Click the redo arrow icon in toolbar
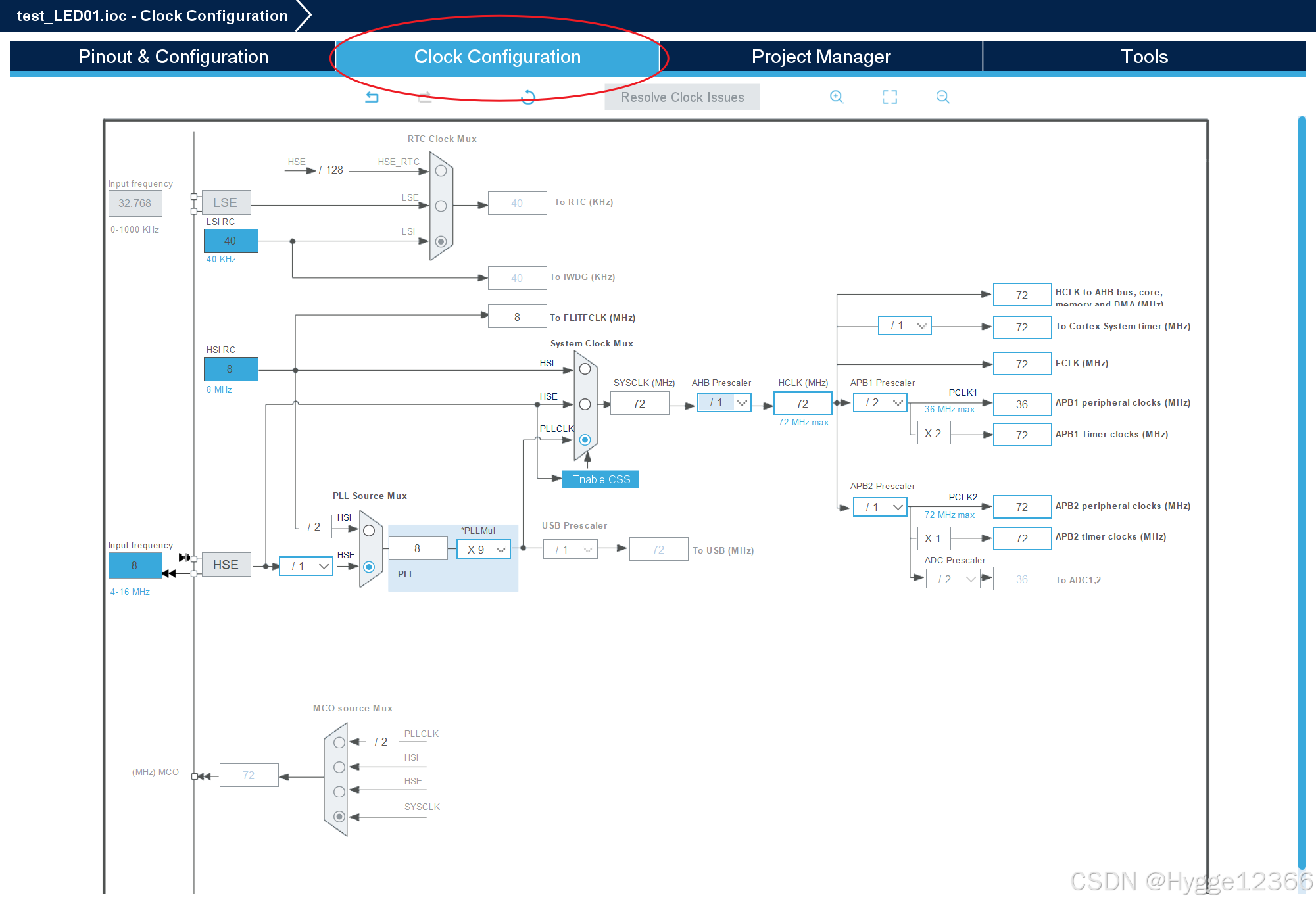The image size is (1316, 904). coord(425,97)
